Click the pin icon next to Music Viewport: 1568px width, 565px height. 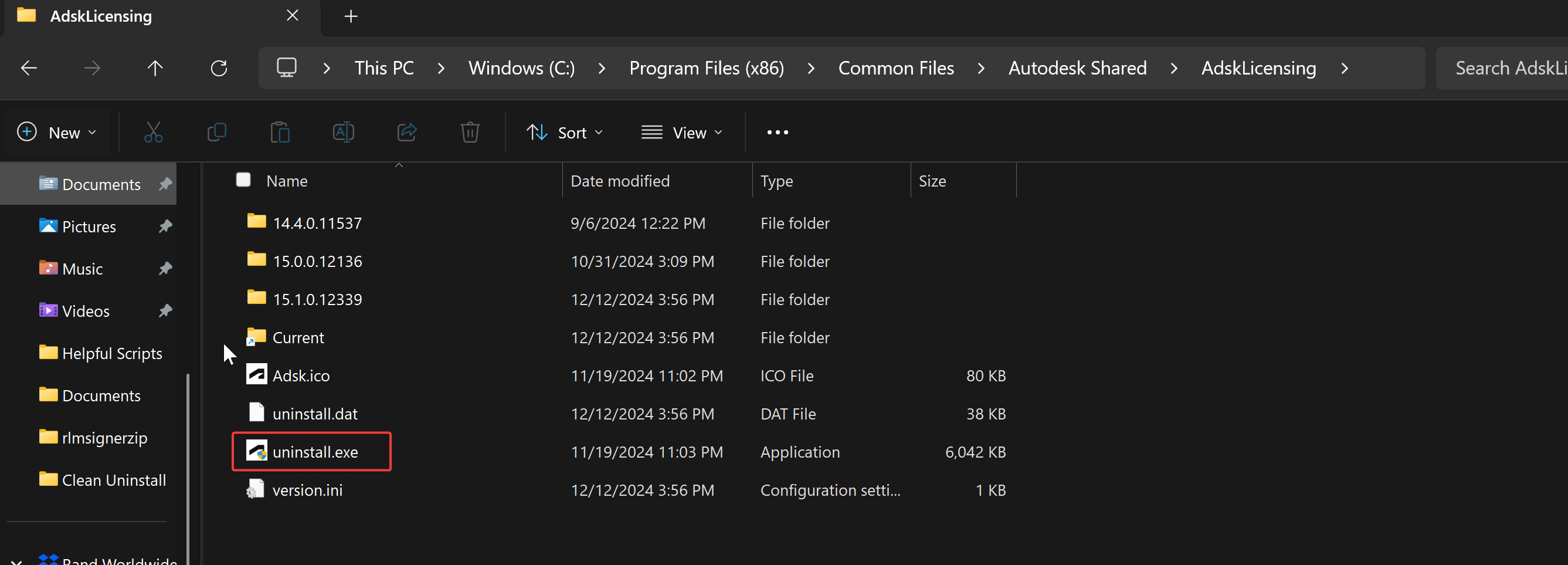(x=165, y=269)
